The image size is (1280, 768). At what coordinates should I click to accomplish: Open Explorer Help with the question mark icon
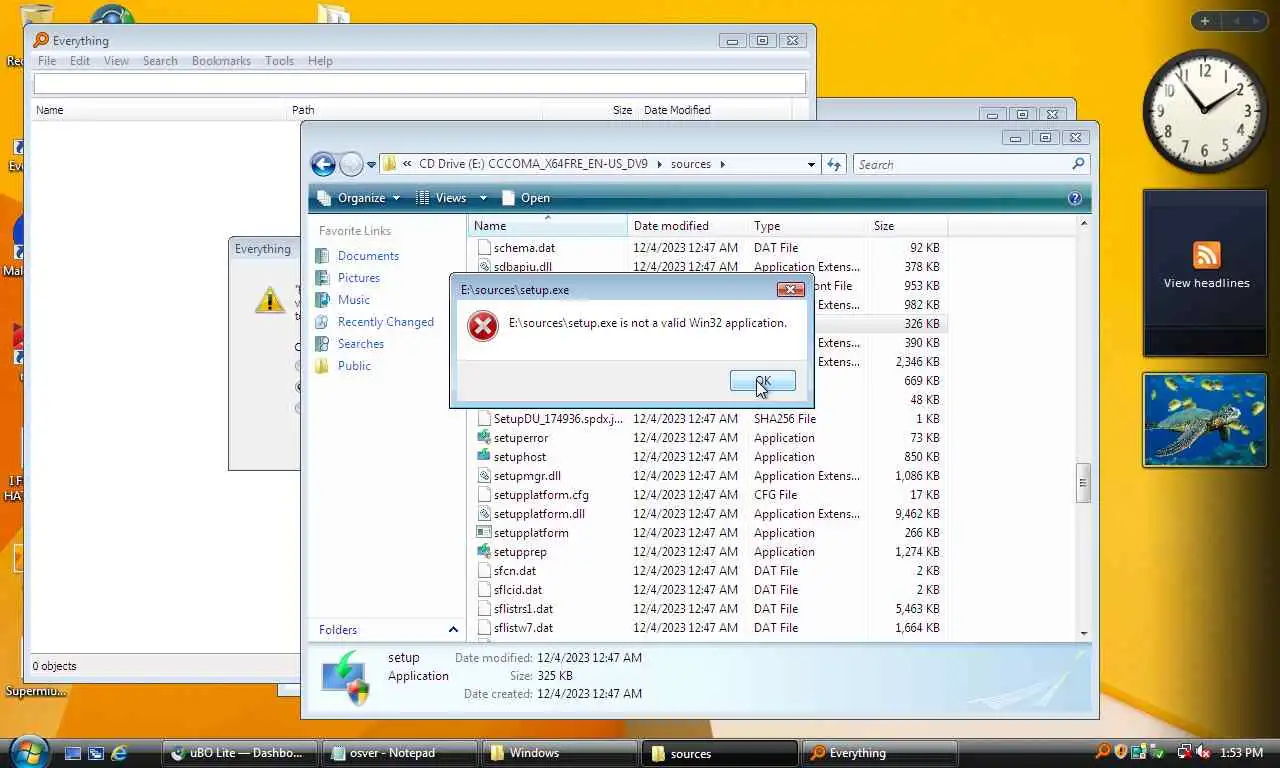1075,198
